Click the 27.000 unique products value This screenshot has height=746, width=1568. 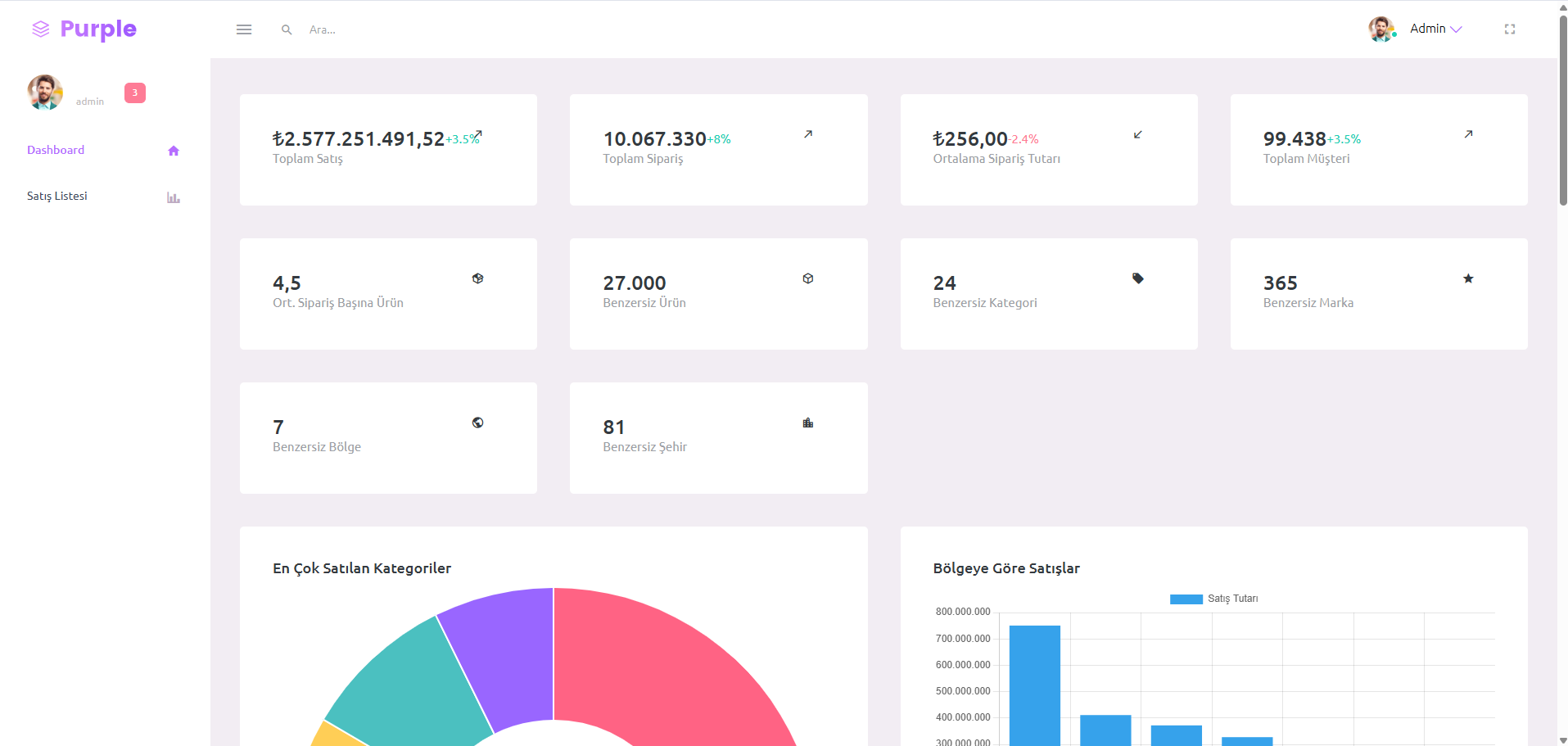[x=635, y=283]
